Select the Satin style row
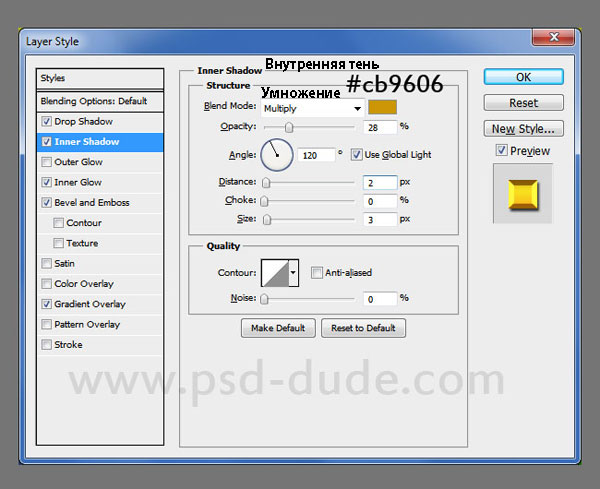600x489 pixels. [x=100, y=263]
